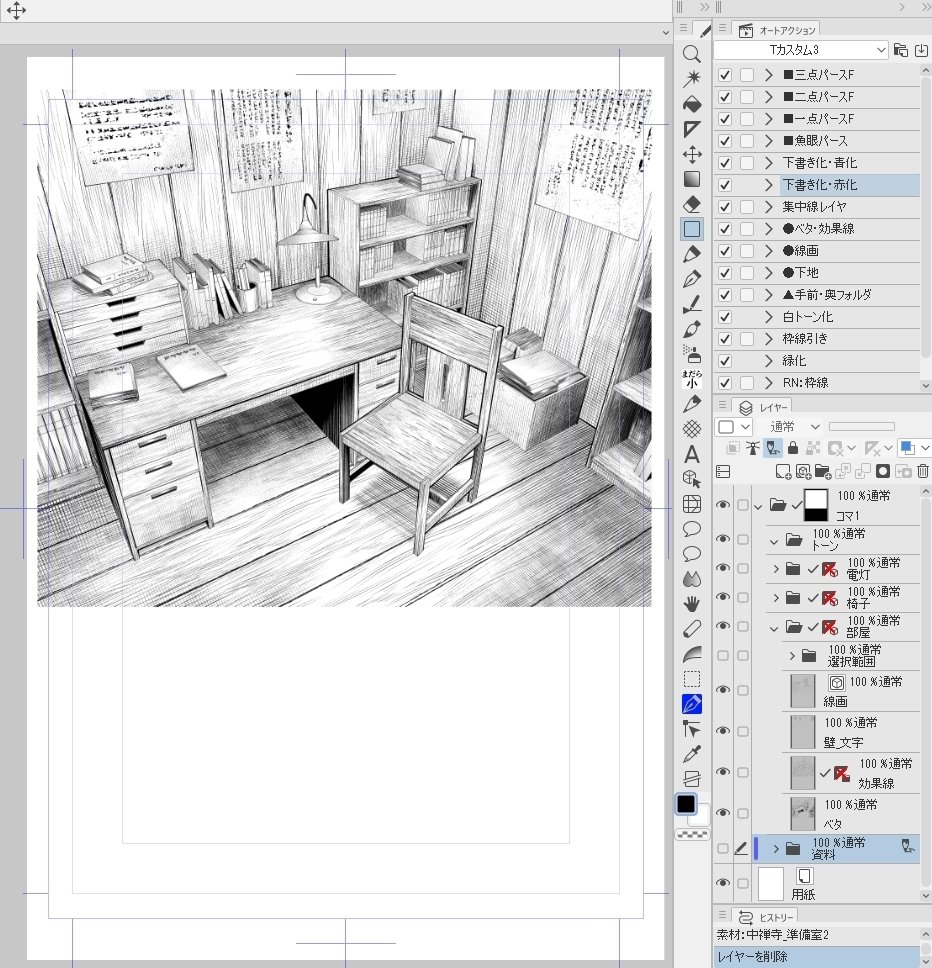Click the Delete layer trash icon
This screenshot has height=968, width=932.
click(x=923, y=472)
